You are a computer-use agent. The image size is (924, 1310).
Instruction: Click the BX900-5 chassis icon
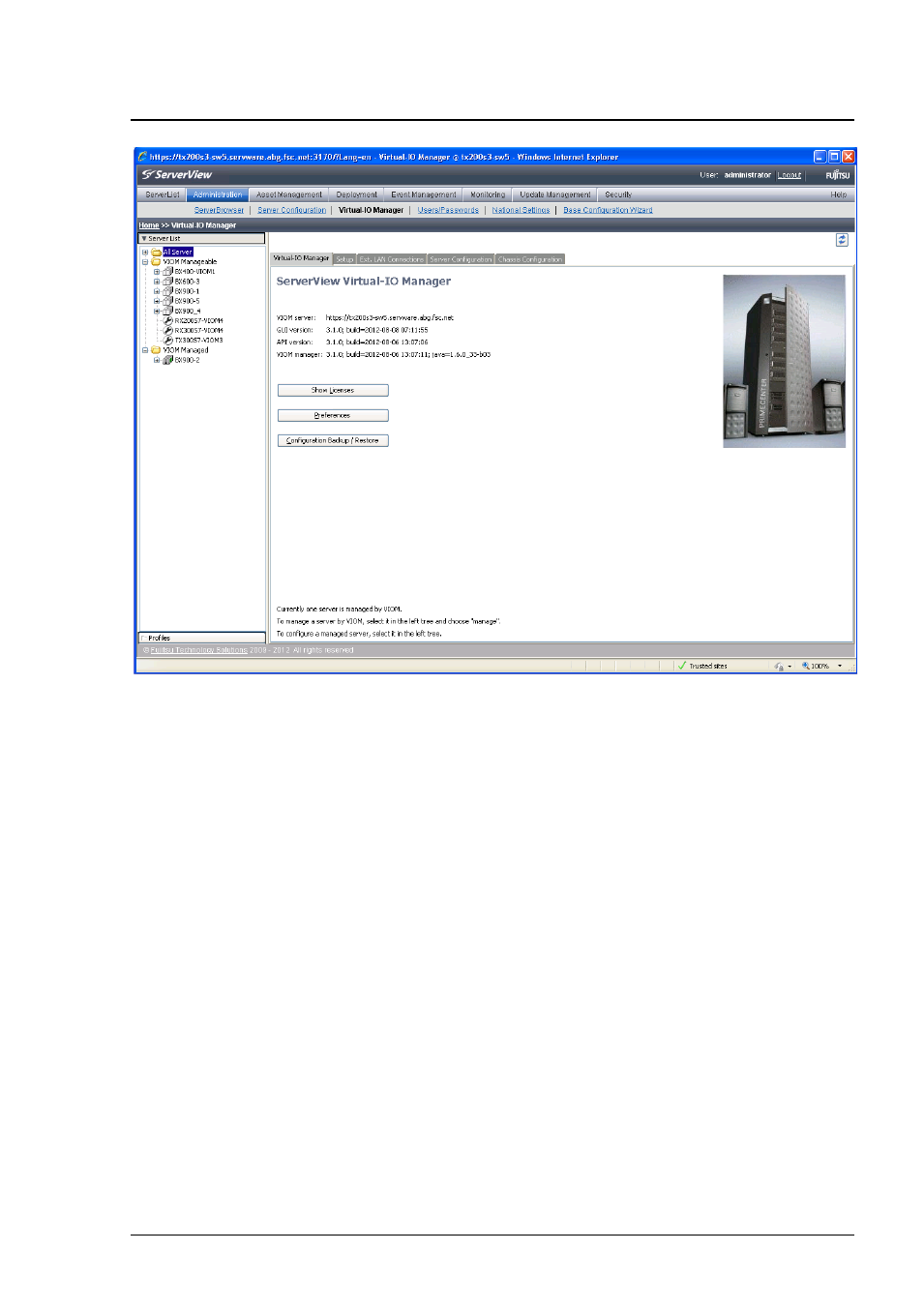click(x=167, y=301)
